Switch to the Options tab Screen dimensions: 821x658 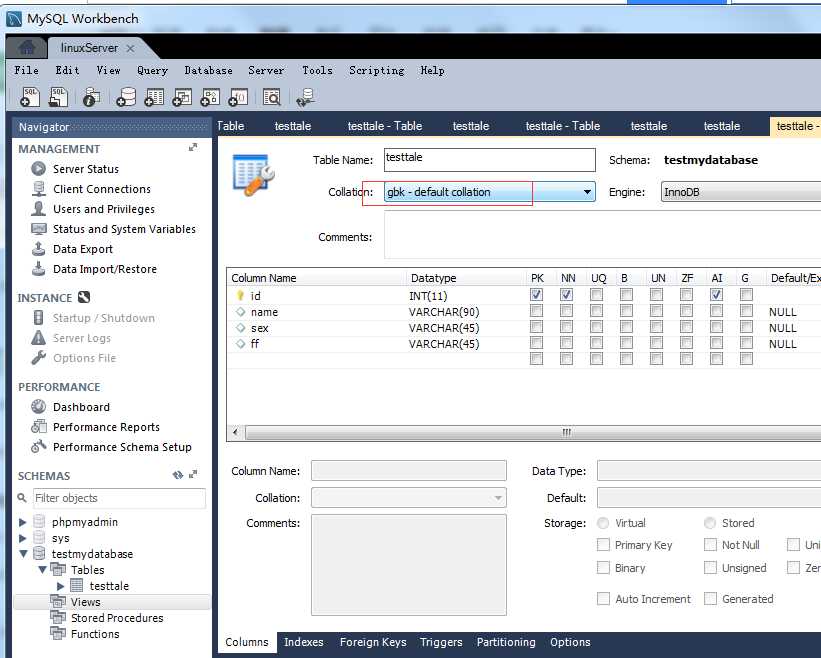[x=570, y=642]
